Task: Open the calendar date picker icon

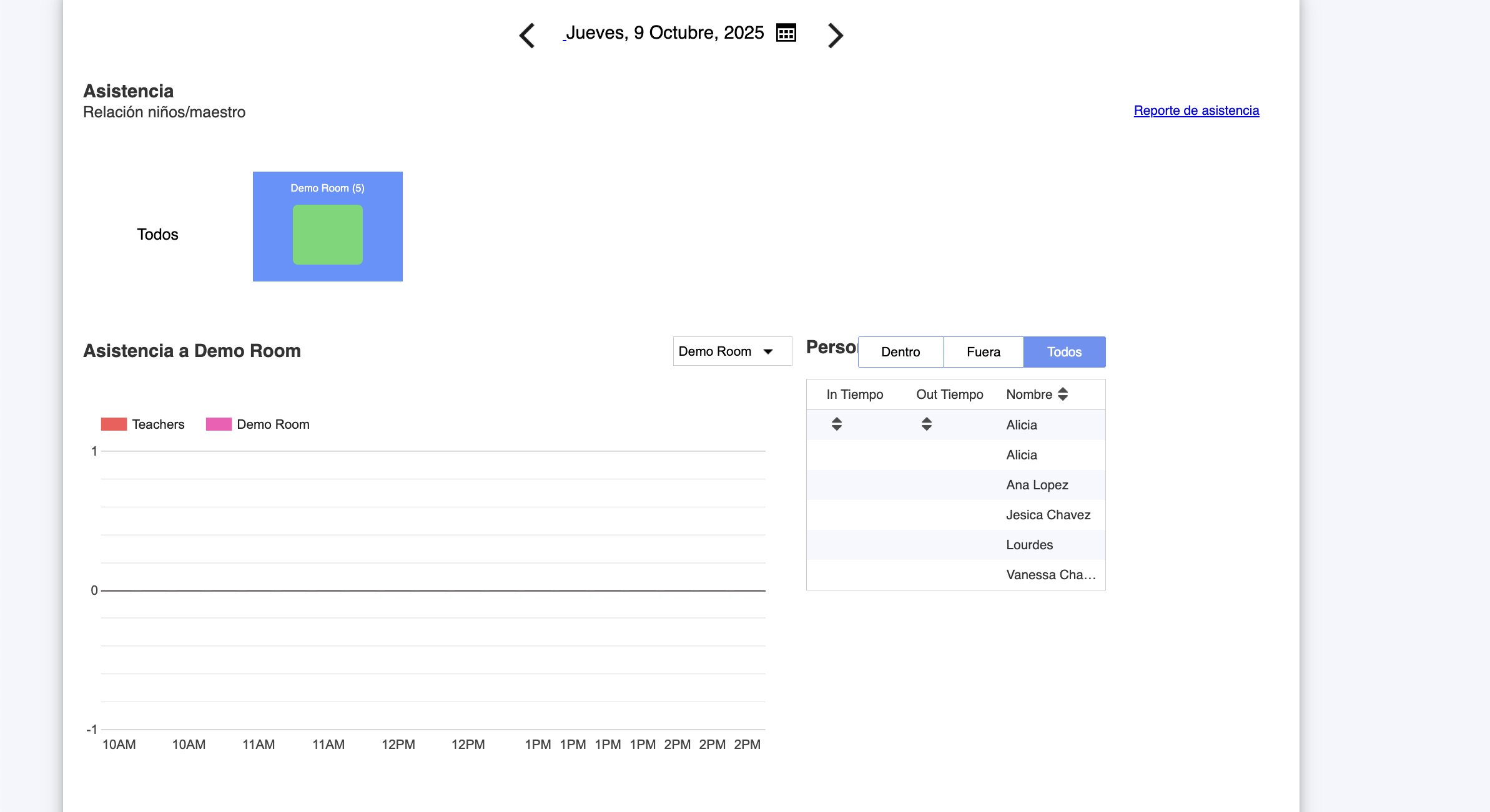Action: point(786,32)
